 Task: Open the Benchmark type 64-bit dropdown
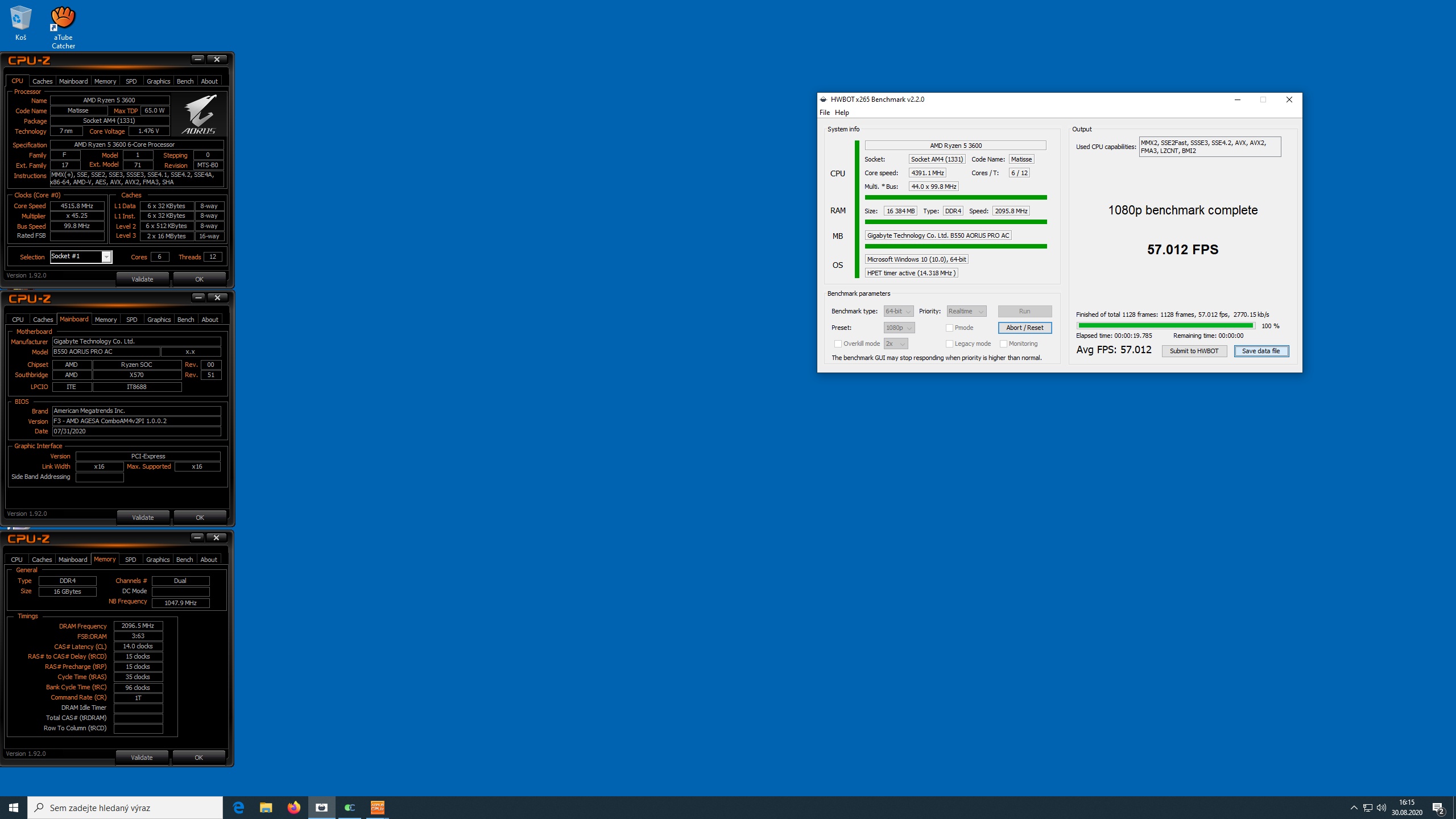[x=899, y=311]
